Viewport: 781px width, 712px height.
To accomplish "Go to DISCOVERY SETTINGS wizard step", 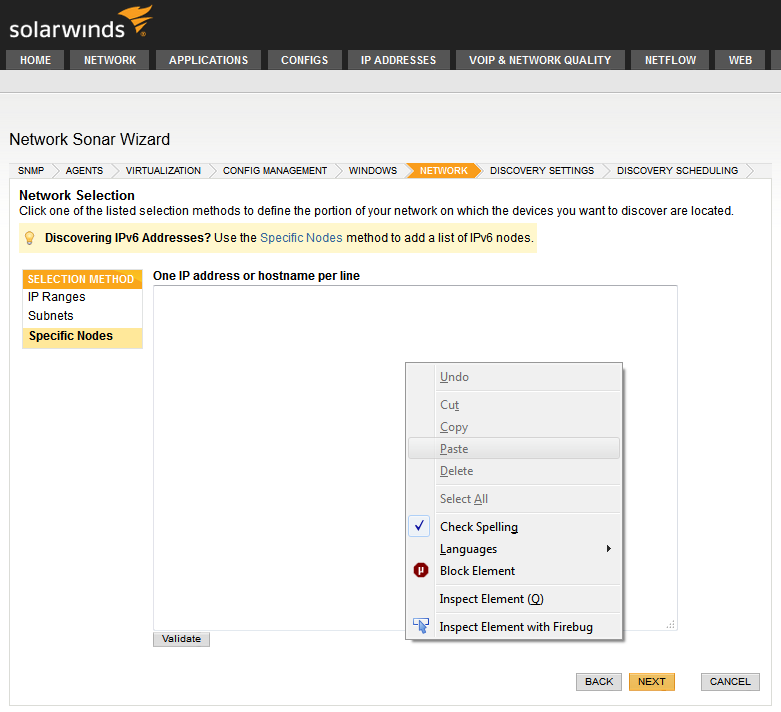I will (x=542, y=170).
